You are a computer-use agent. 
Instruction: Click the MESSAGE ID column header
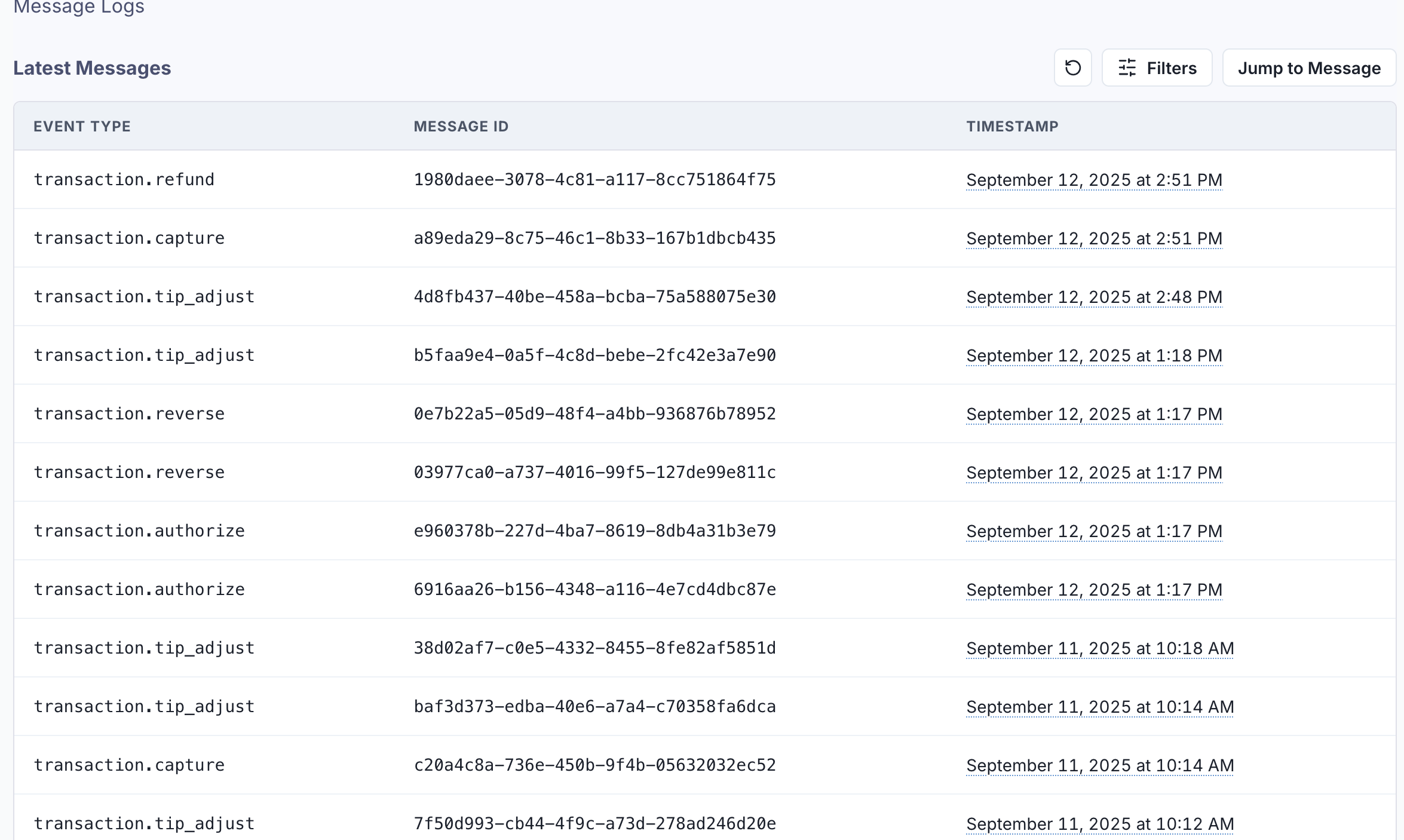(x=461, y=126)
